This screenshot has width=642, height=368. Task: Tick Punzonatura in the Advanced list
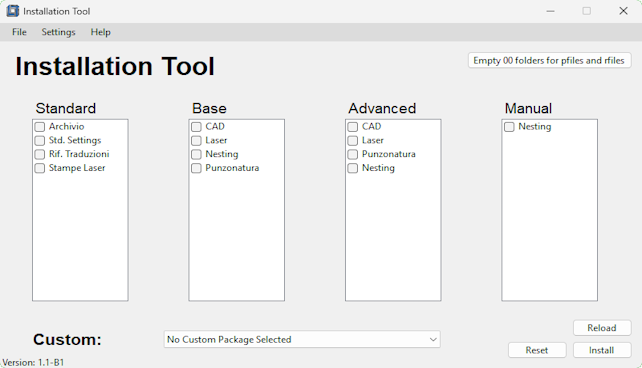(353, 154)
